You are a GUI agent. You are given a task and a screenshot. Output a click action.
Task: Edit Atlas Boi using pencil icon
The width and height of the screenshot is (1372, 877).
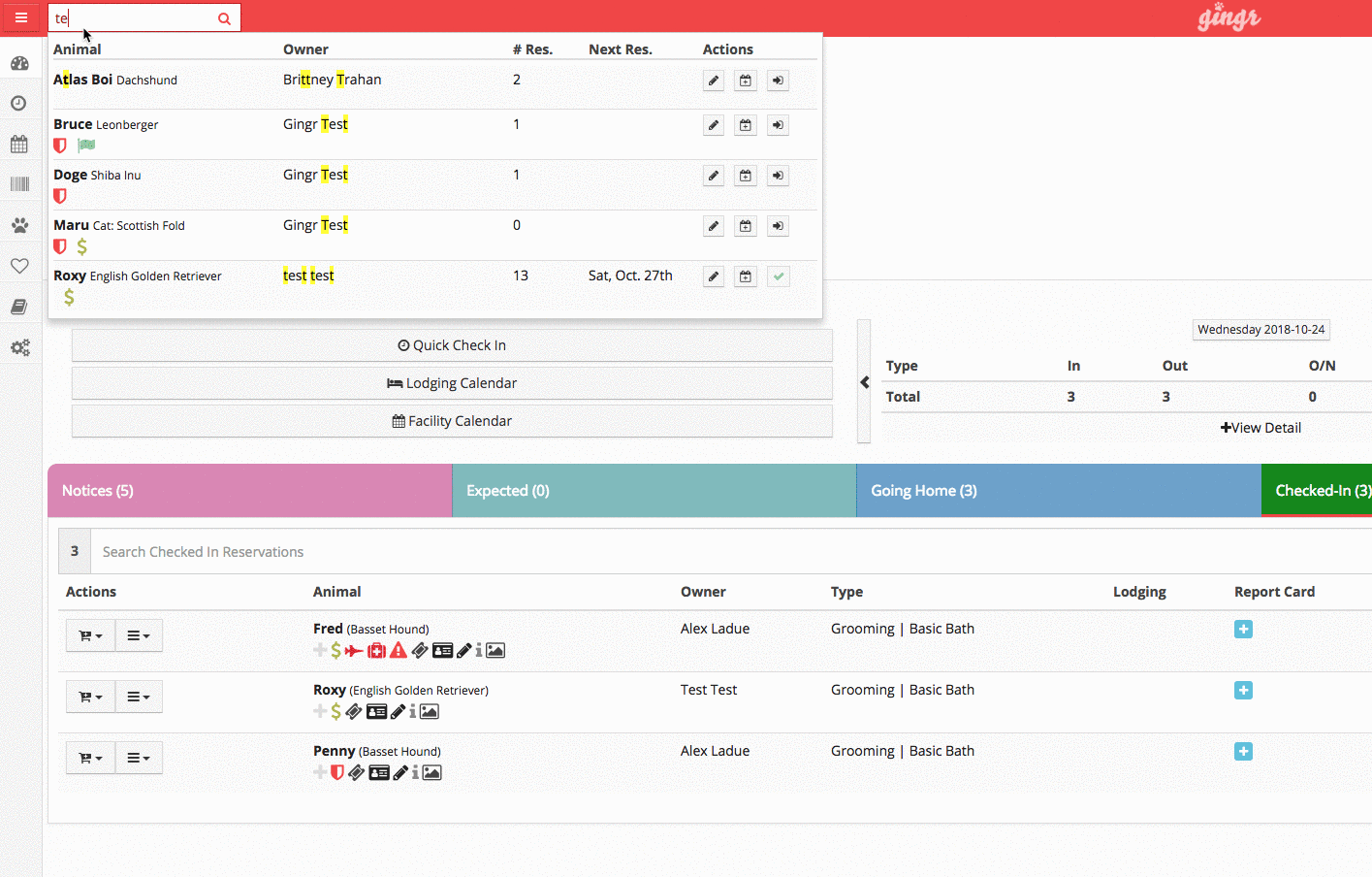pyautogui.click(x=714, y=81)
